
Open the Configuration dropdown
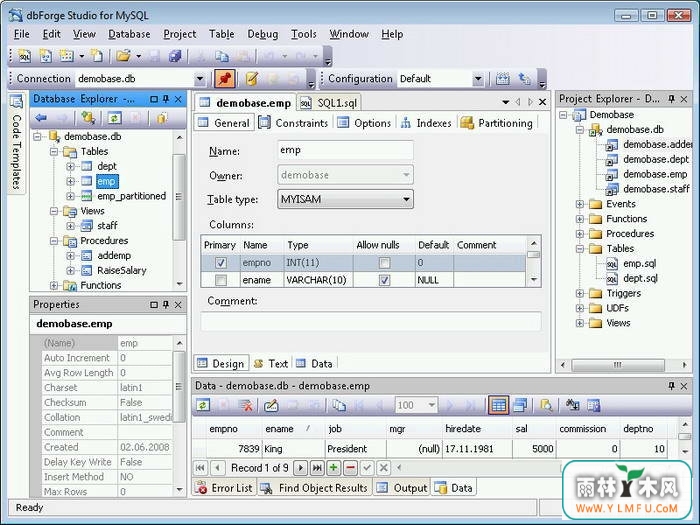(x=478, y=79)
